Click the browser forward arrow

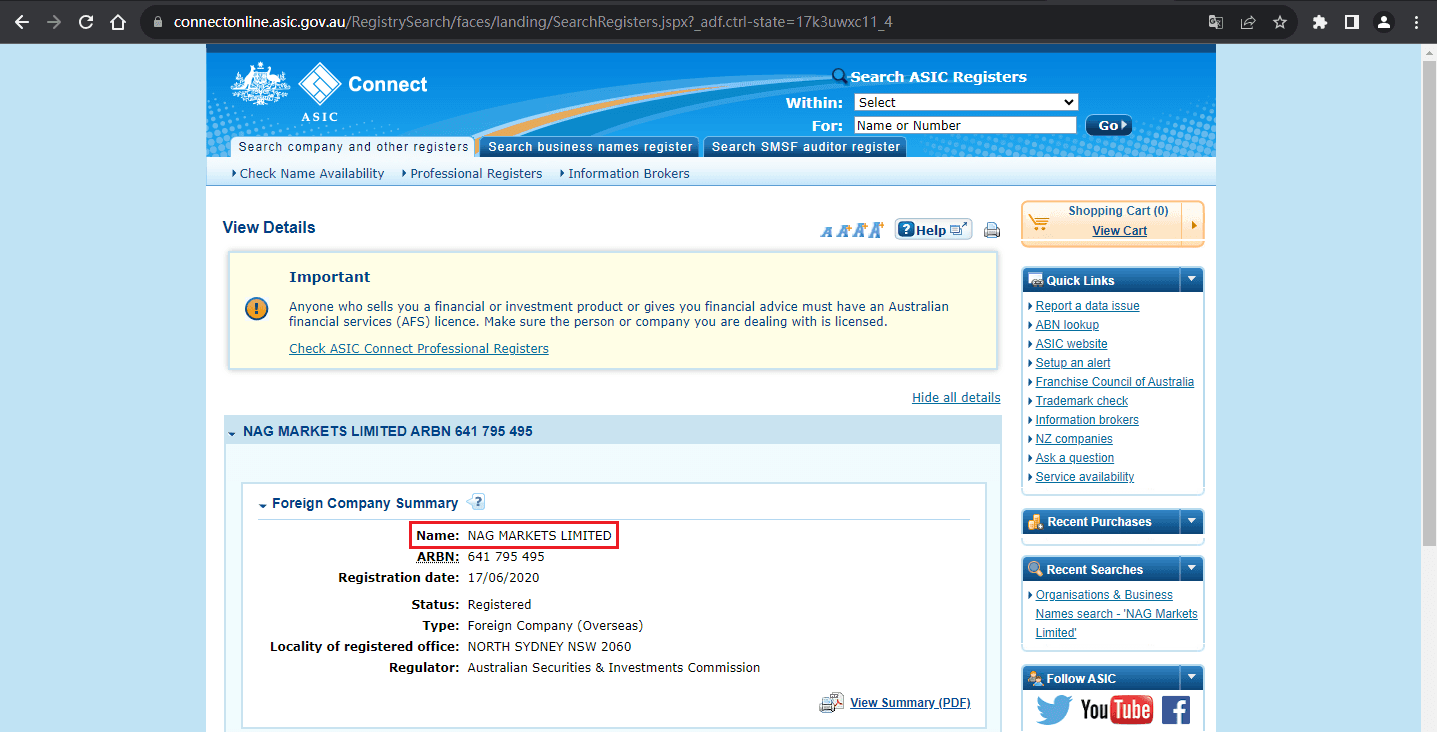pyautogui.click(x=54, y=22)
